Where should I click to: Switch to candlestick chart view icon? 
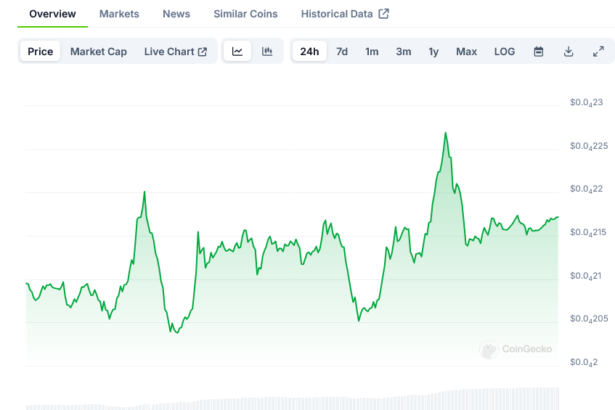pyautogui.click(x=267, y=51)
